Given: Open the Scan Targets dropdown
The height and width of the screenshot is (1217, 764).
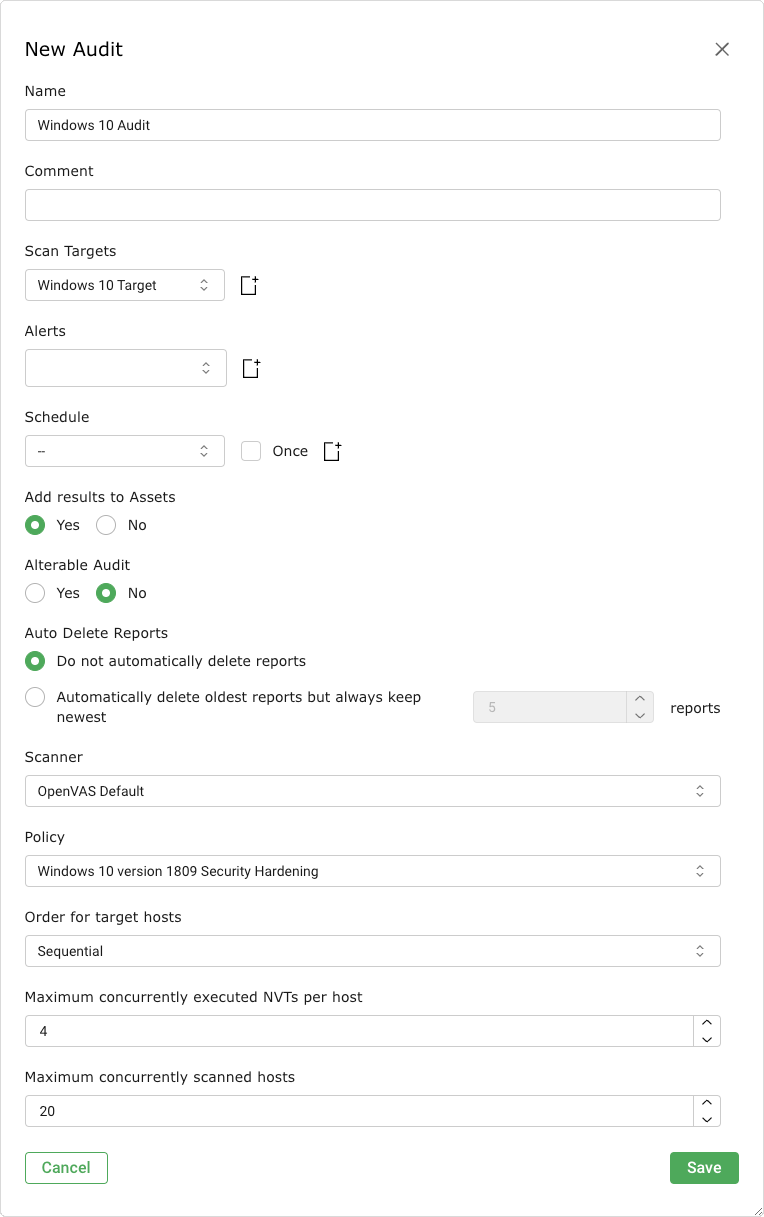Looking at the screenshot, I should (124, 285).
